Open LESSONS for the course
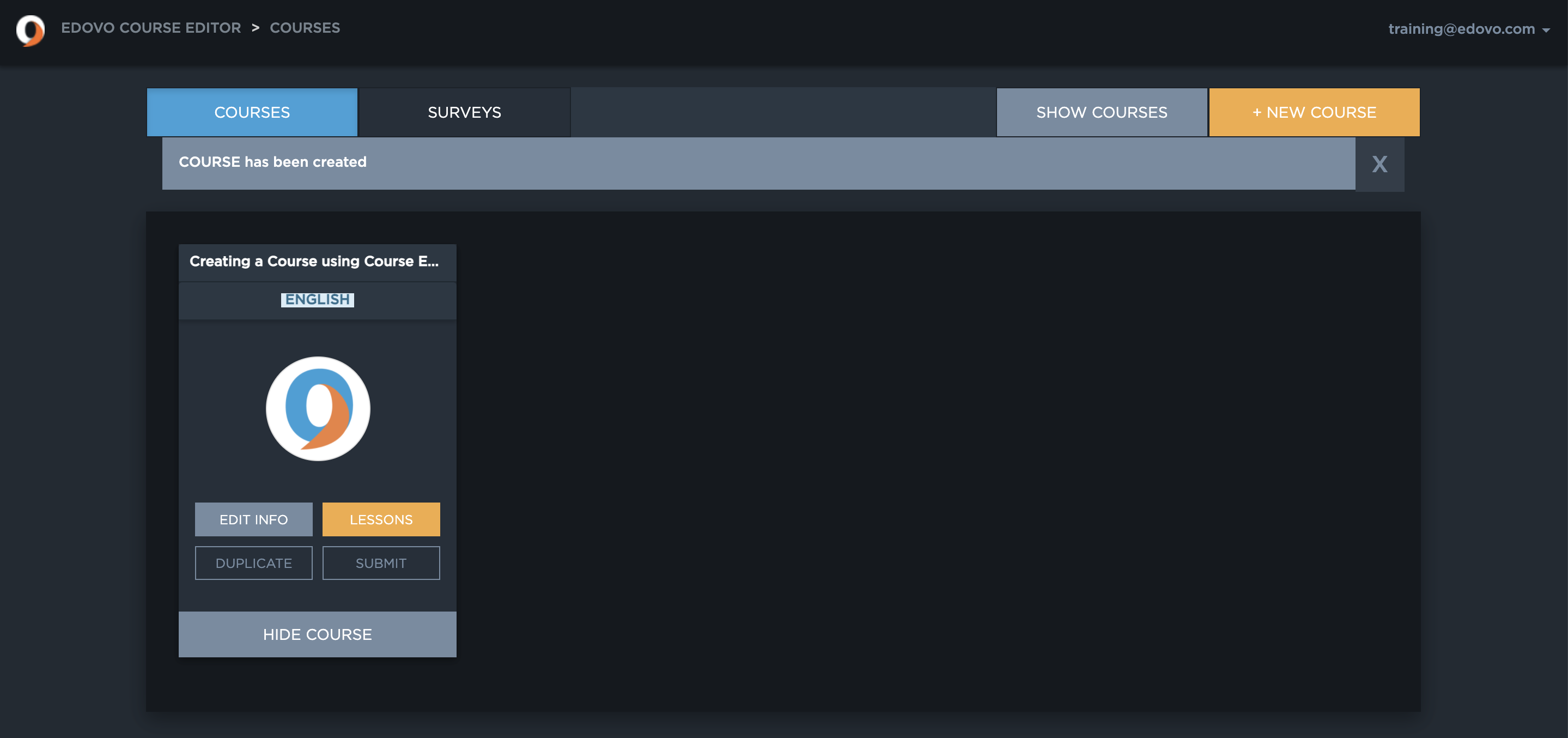The width and height of the screenshot is (1568, 738). click(381, 519)
